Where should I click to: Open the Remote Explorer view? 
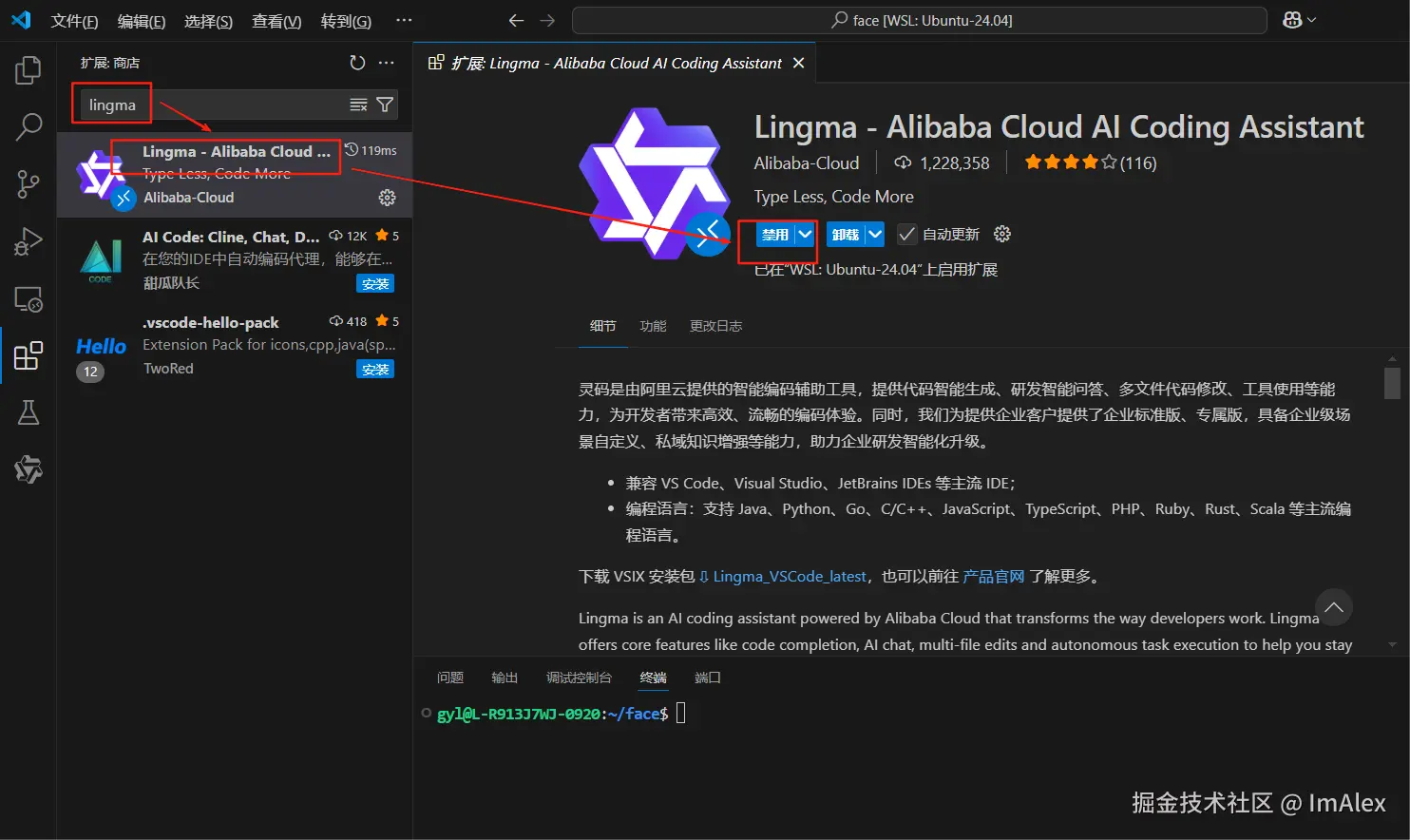coord(29,299)
